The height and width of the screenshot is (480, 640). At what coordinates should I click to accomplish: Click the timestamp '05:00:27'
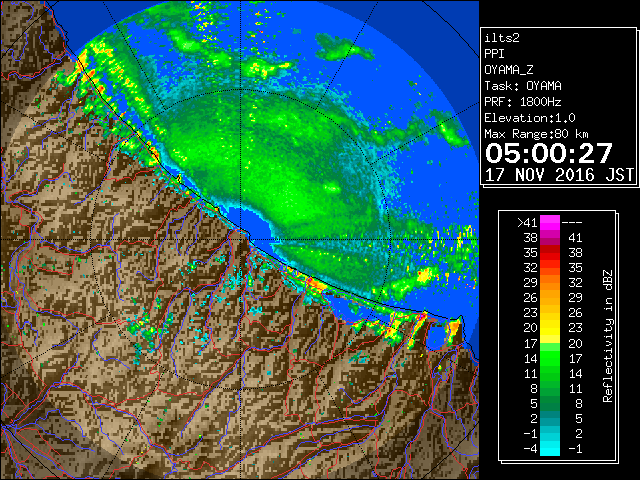pyautogui.click(x=549, y=153)
